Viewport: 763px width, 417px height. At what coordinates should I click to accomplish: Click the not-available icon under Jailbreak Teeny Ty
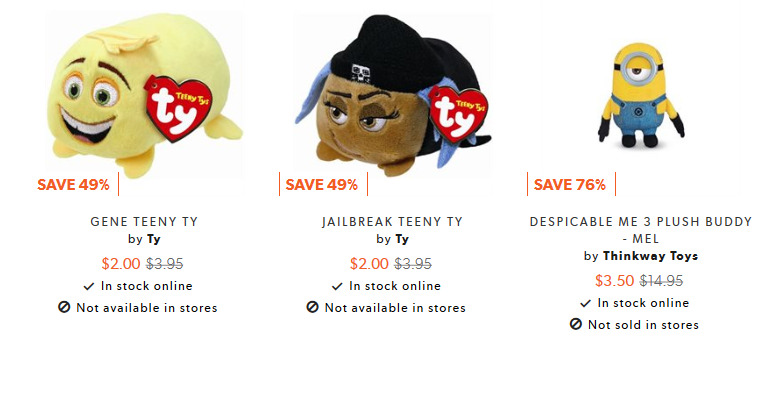pos(312,307)
